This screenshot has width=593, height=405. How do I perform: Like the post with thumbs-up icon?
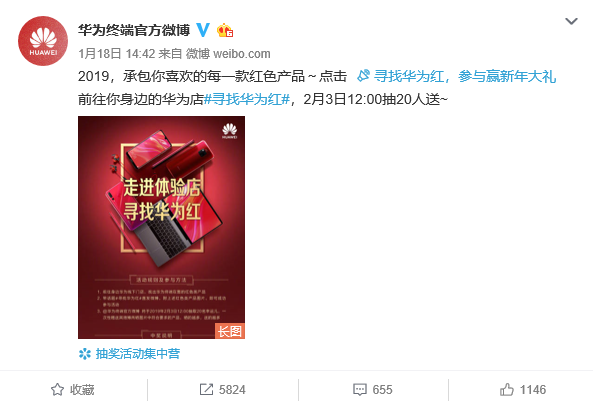pyautogui.click(x=507, y=389)
